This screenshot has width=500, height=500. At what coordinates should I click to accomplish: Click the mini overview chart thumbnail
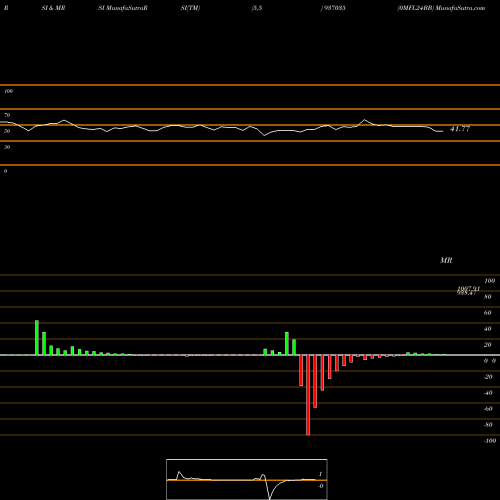247,479
